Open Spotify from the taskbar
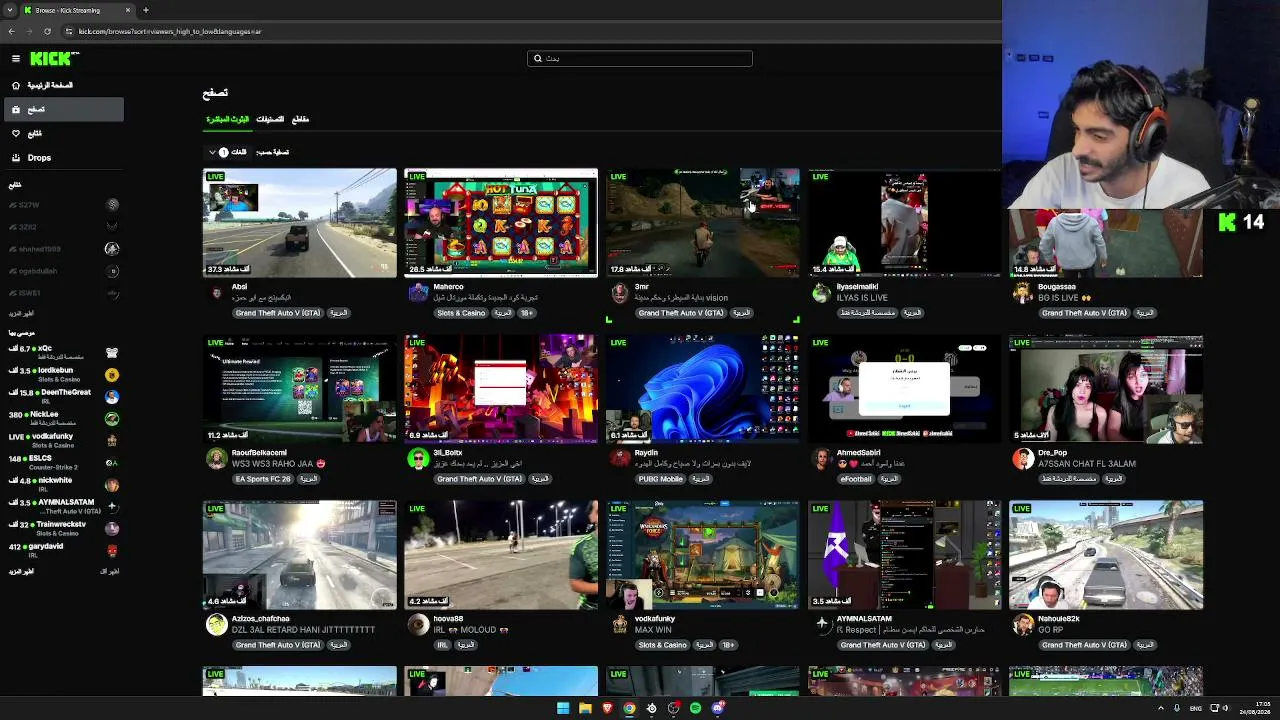The image size is (1280, 720). (695, 708)
